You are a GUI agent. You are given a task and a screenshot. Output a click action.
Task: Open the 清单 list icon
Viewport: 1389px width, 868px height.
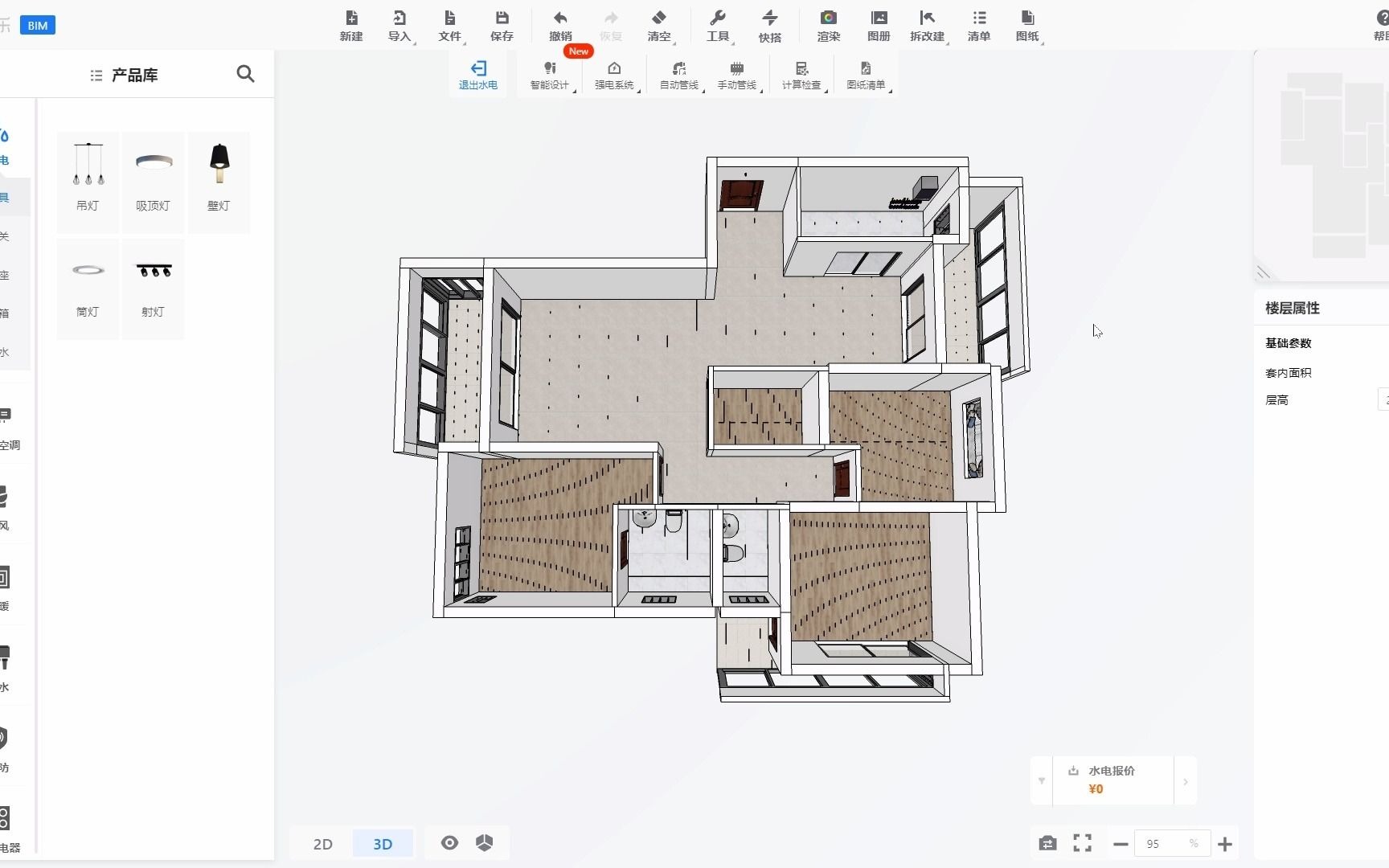point(979,26)
